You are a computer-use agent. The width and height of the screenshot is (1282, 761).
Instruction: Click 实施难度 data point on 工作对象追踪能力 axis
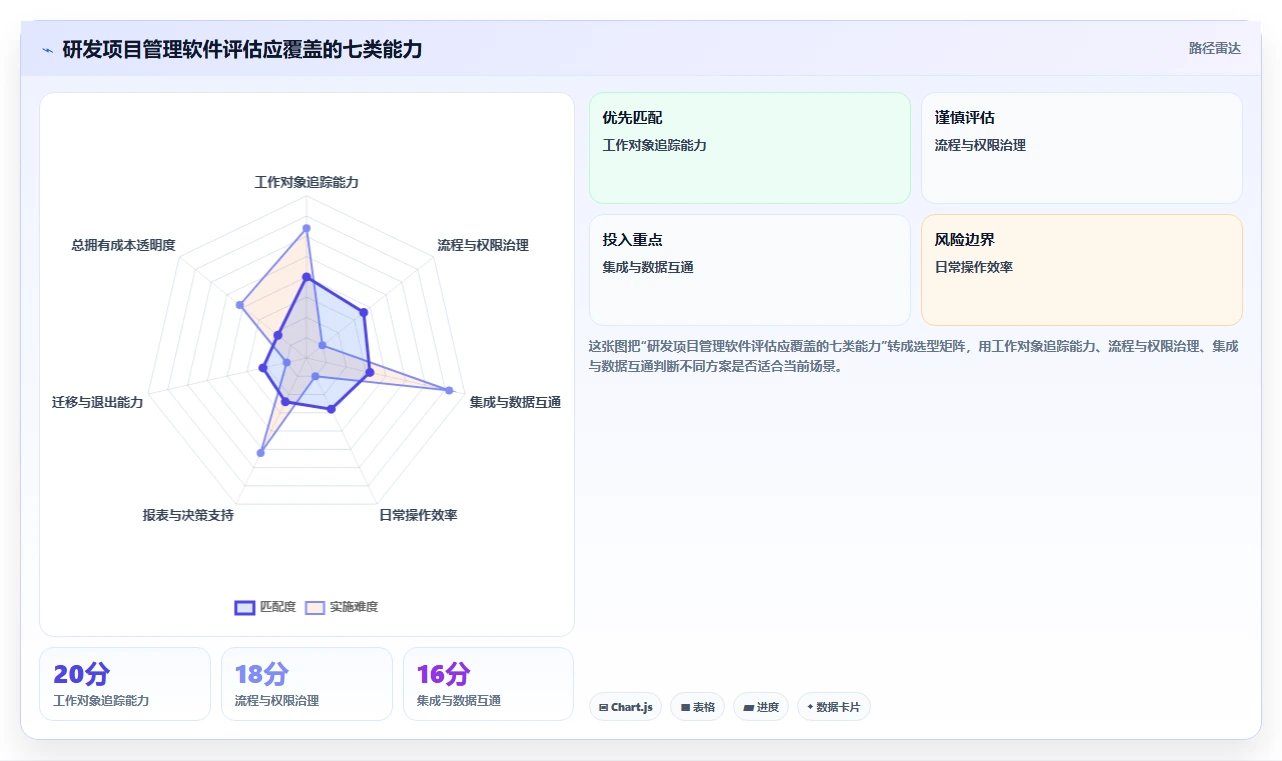click(x=307, y=228)
